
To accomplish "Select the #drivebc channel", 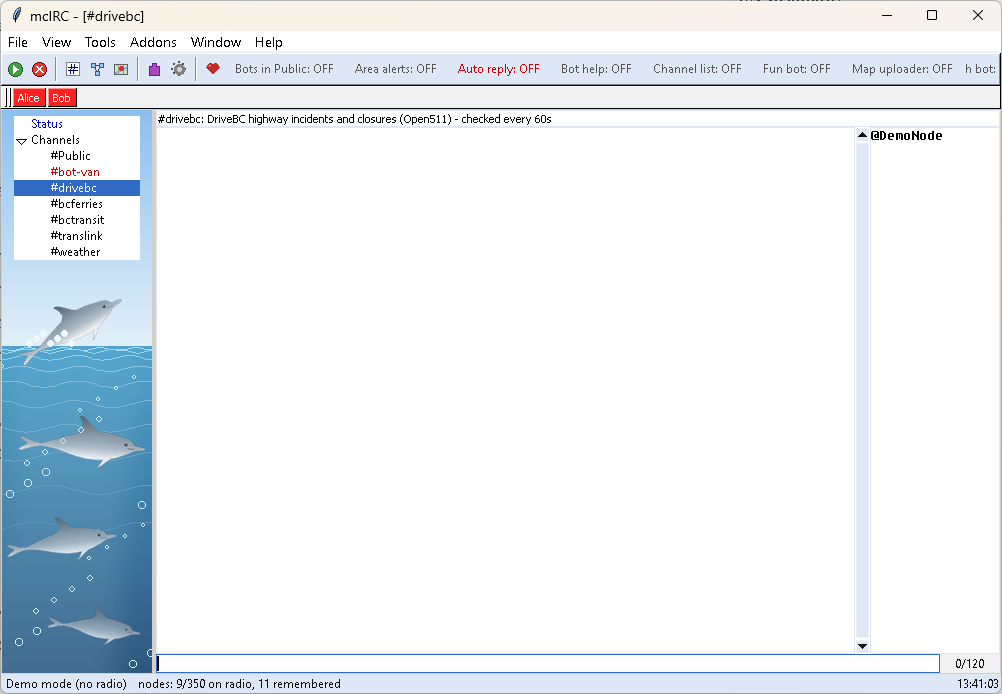I will pos(77,188).
